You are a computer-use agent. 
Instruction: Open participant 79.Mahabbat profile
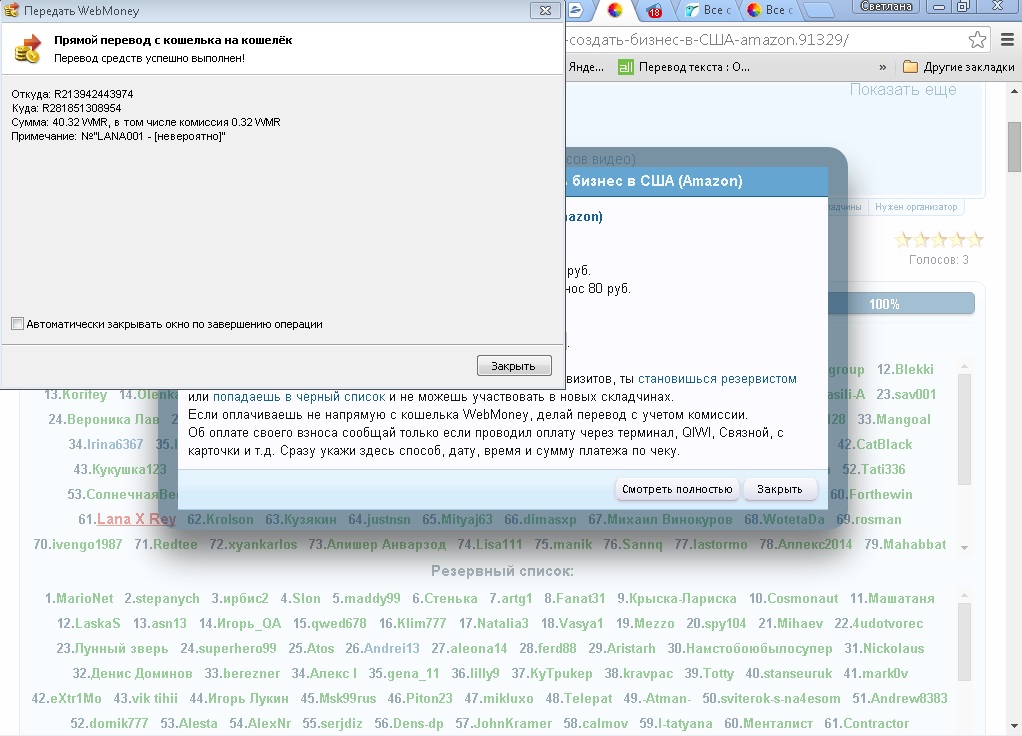(x=905, y=544)
